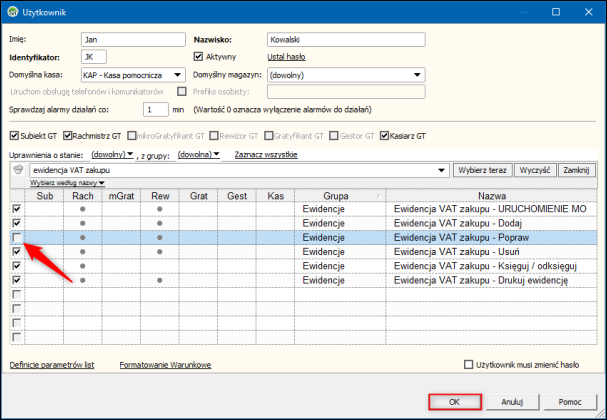Close the Użytkownik dialog window
Screen dimensions: 607x420
(x=590, y=13)
